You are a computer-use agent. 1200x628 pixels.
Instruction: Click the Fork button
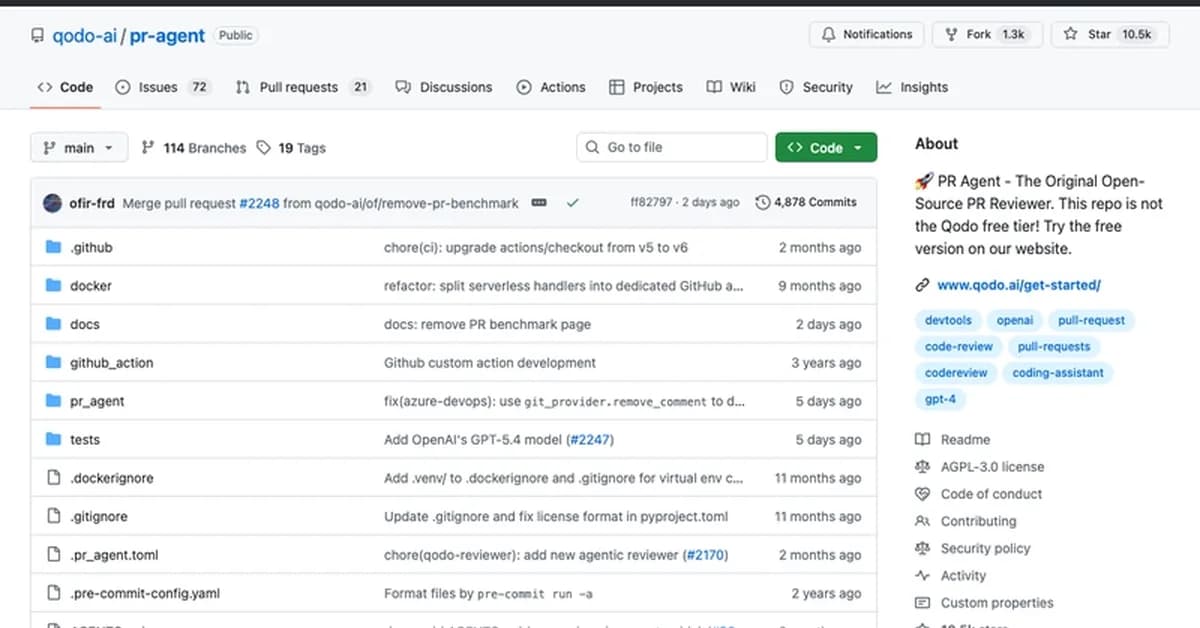click(x=985, y=33)
